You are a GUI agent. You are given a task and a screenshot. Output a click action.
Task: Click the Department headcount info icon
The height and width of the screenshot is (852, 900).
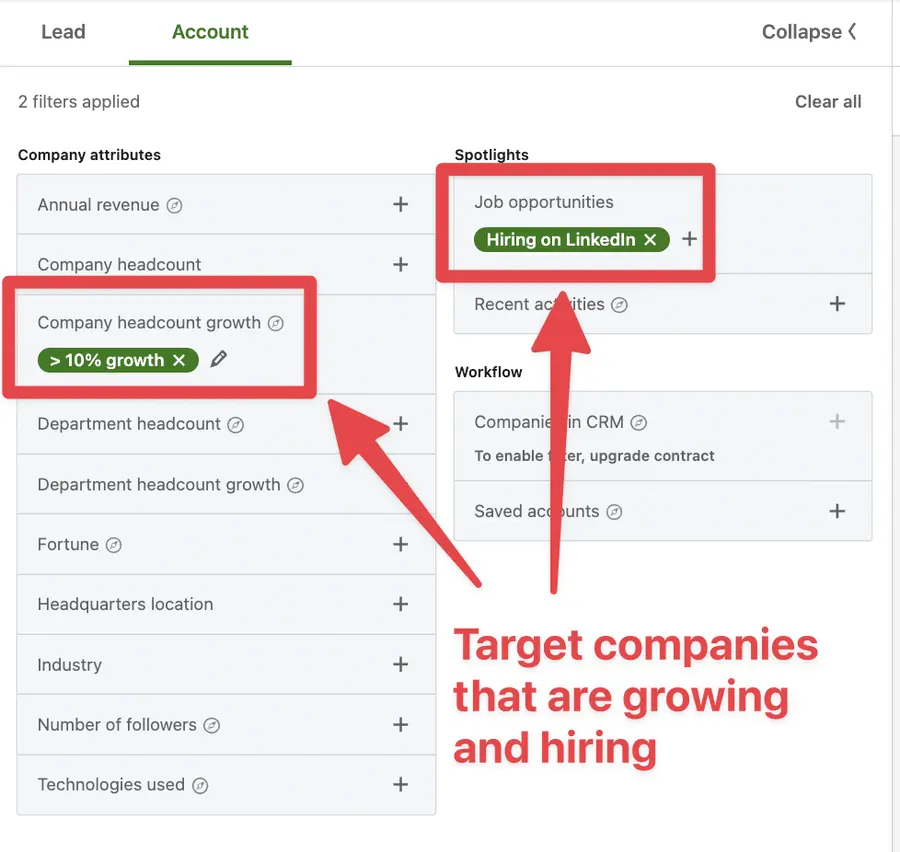(235, 424)
